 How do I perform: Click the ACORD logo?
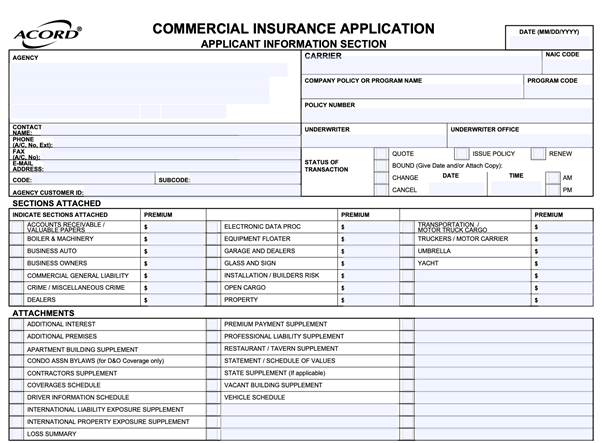tap(47, 36)
